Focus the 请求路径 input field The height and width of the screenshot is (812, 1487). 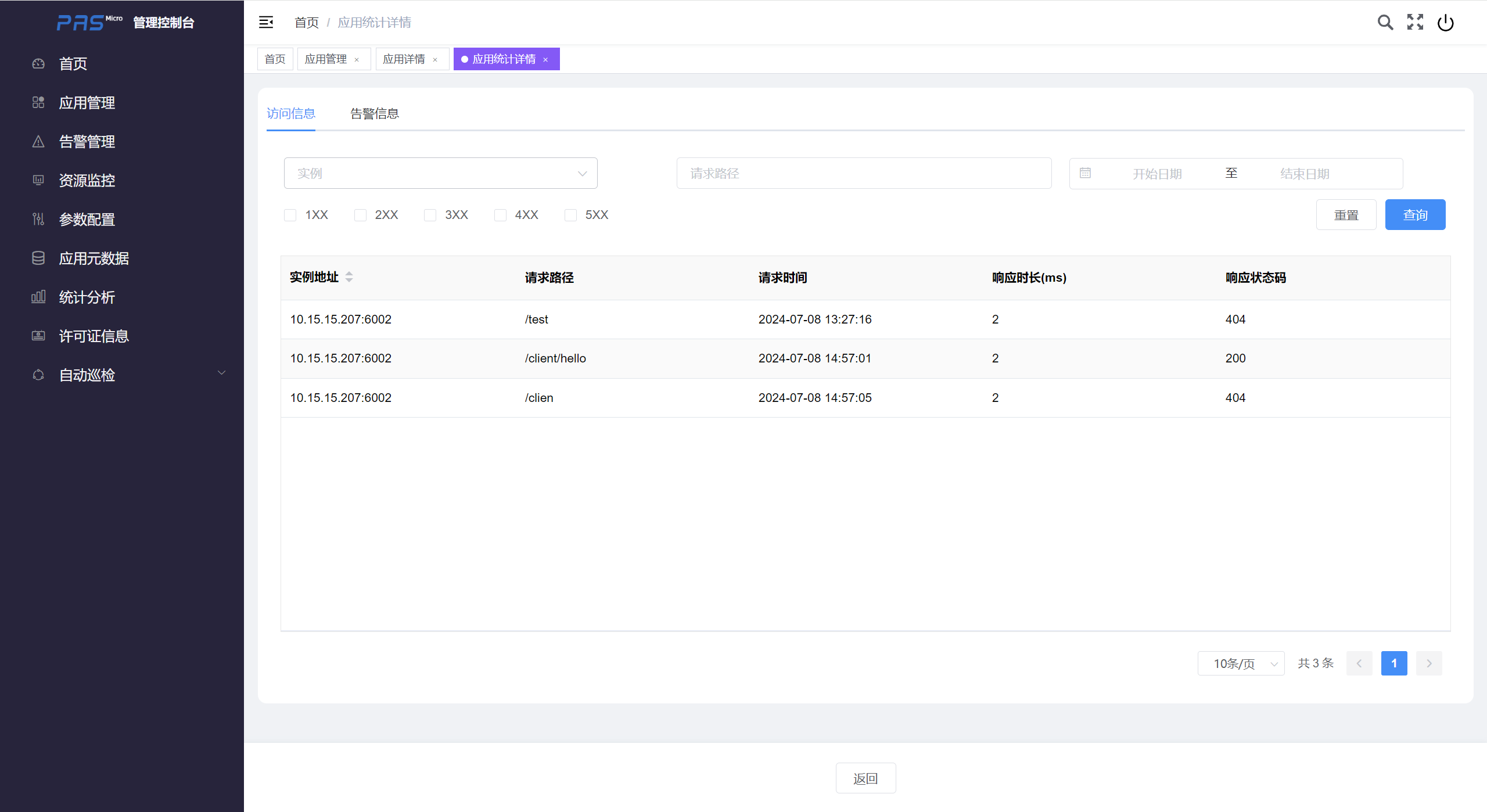[x=863, y=173]
